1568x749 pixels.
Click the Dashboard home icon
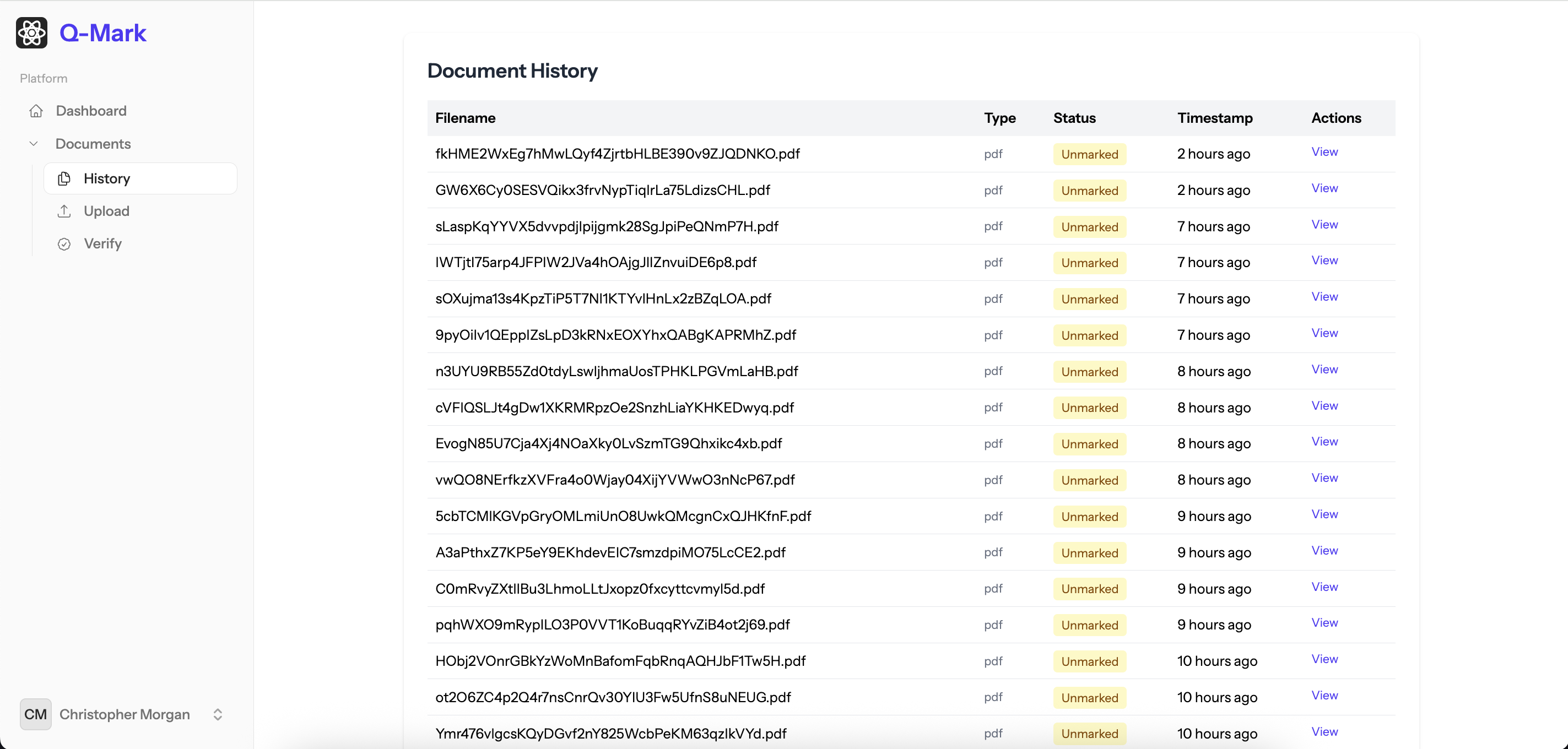pyautogui.click(x=36, y=111)
